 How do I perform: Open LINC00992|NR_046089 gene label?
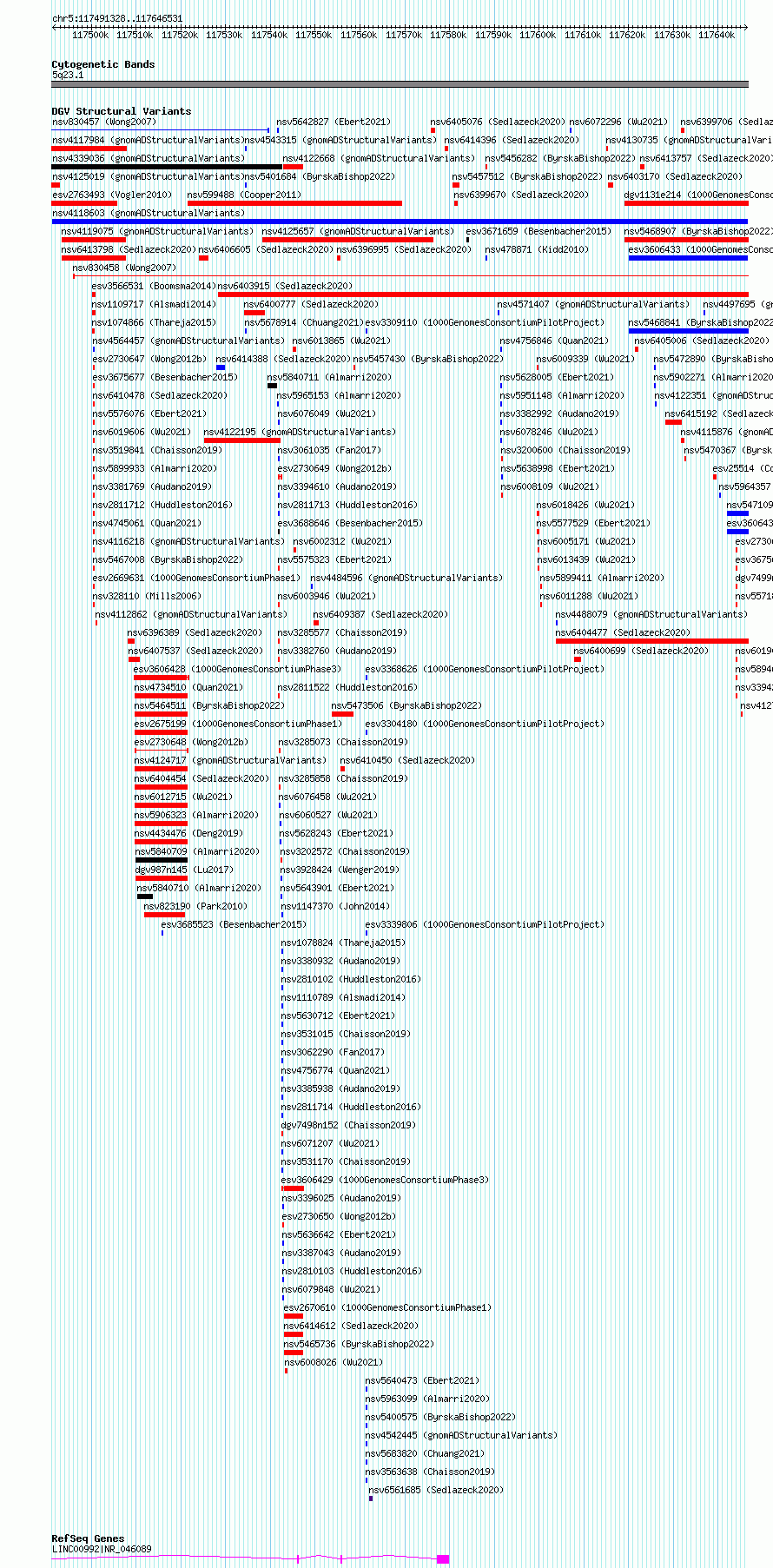click(102, 1549)
